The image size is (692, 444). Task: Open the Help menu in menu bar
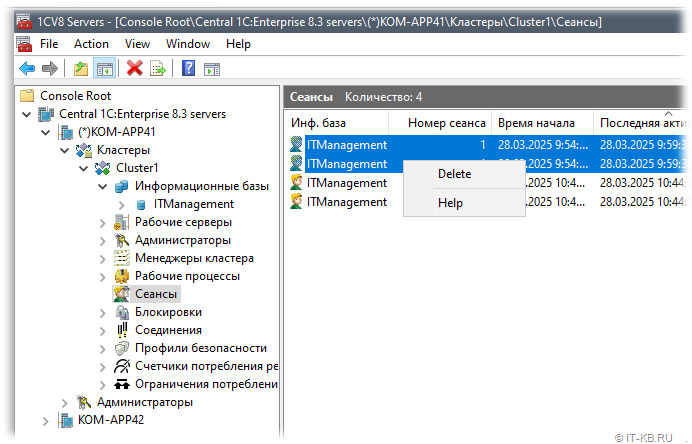click(x=238, y=44)
